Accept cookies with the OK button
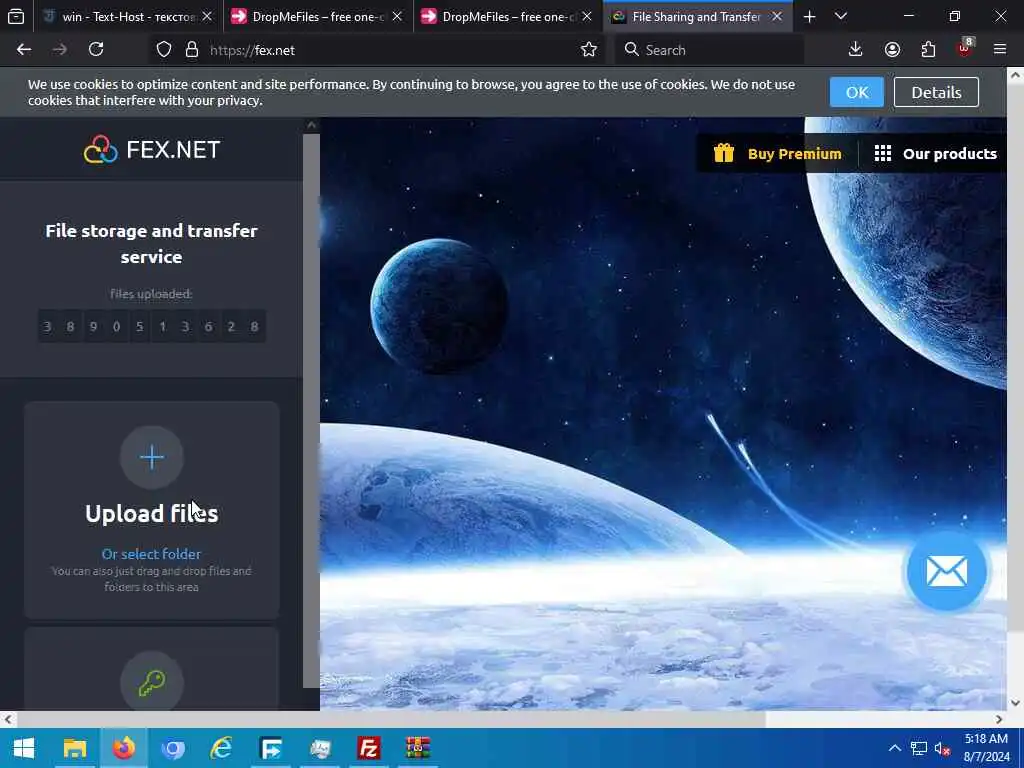The width and height of the screenshot is (1024, 768). 857,92
